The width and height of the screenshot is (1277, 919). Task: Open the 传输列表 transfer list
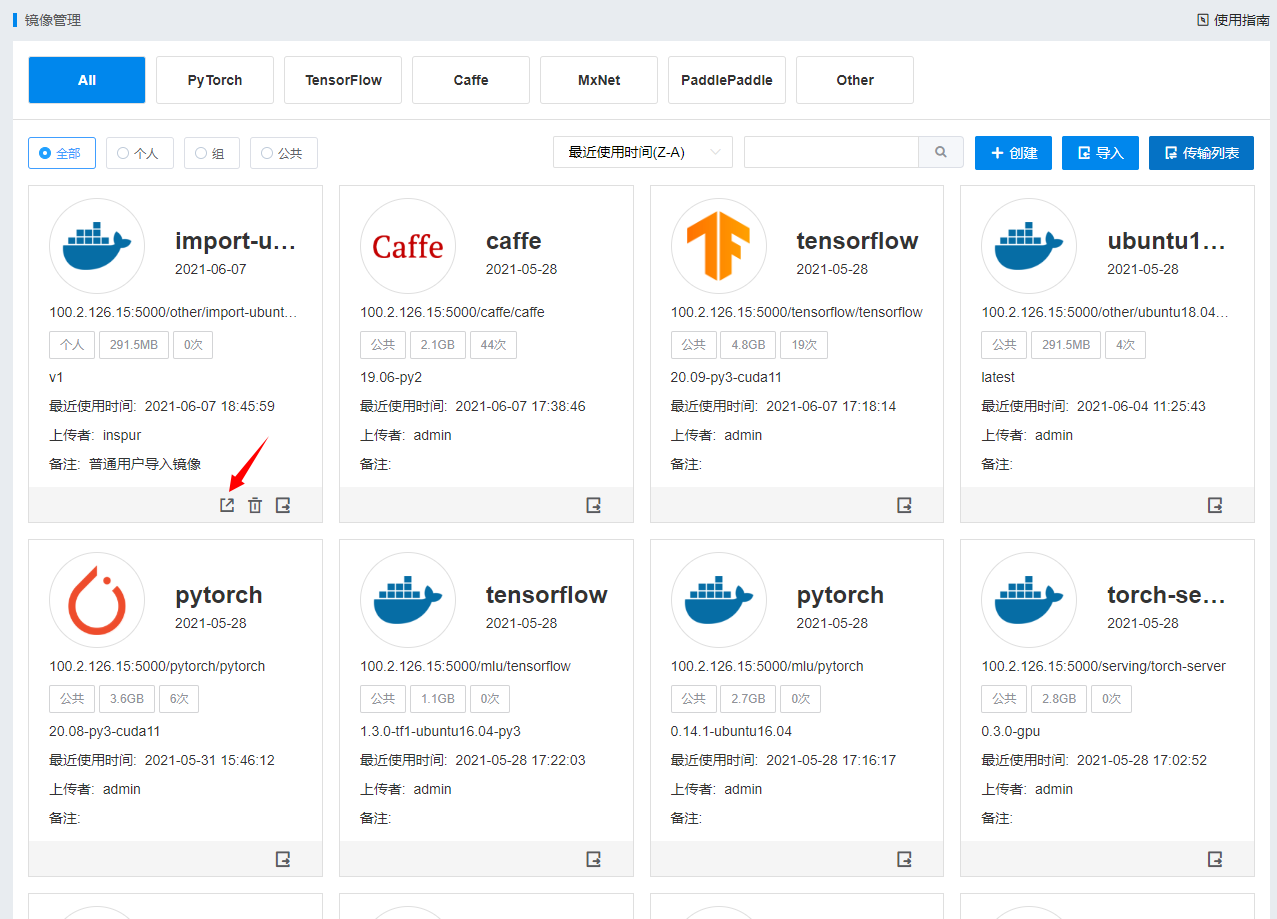(1201, 153)
